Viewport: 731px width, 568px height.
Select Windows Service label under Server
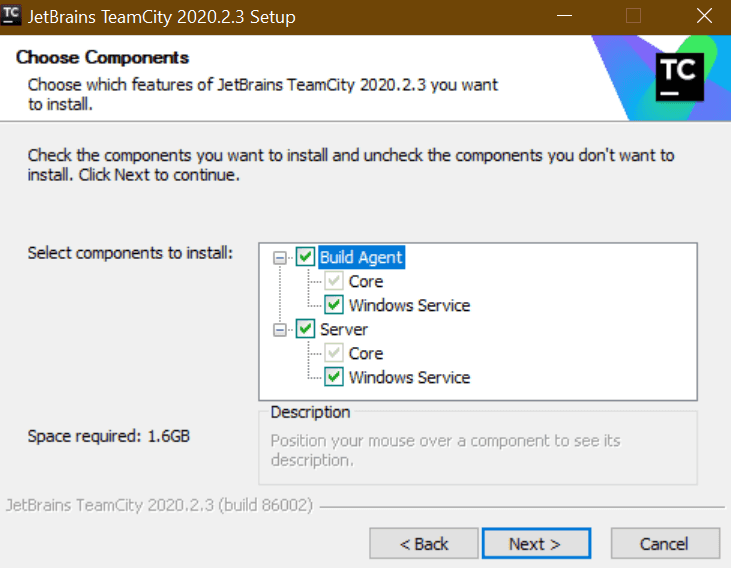[x=409, y=377]
